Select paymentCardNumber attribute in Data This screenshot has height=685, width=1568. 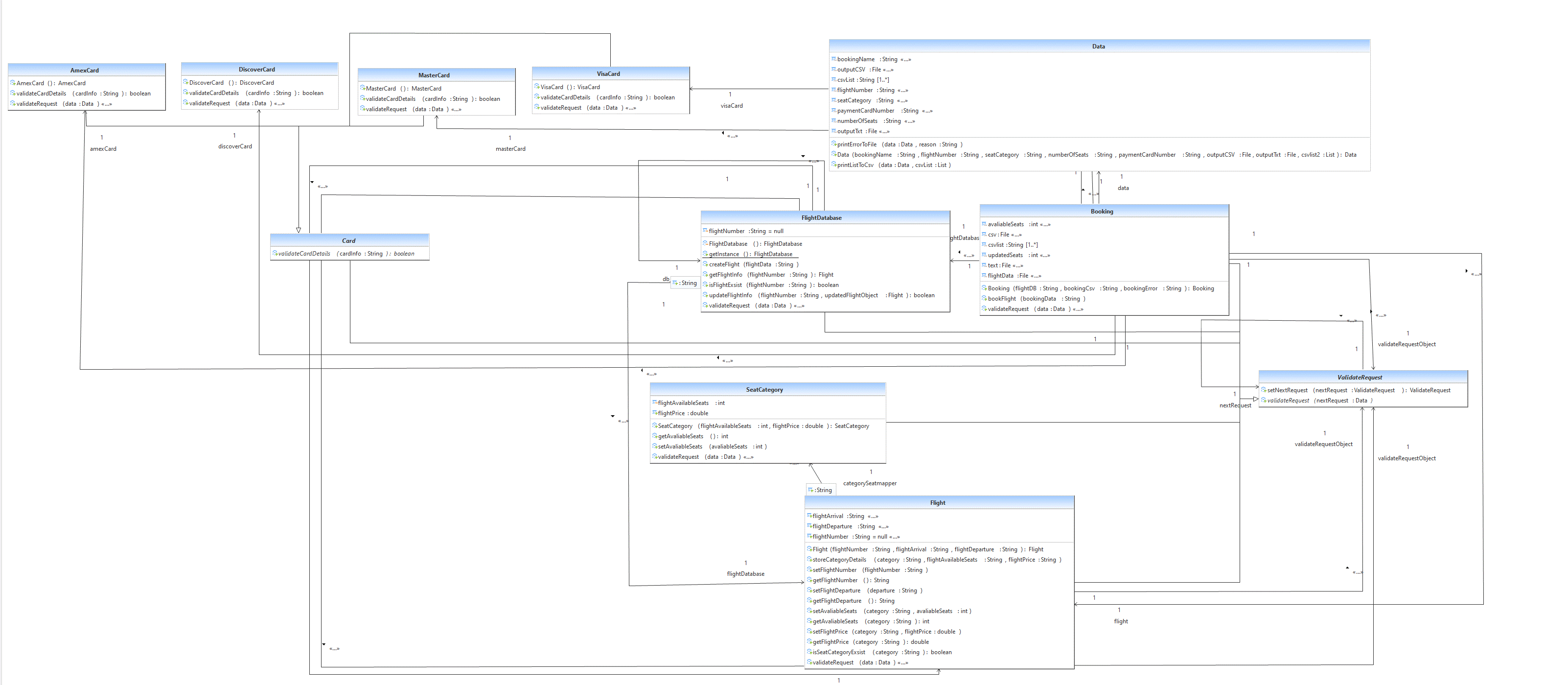coord(882,110)
